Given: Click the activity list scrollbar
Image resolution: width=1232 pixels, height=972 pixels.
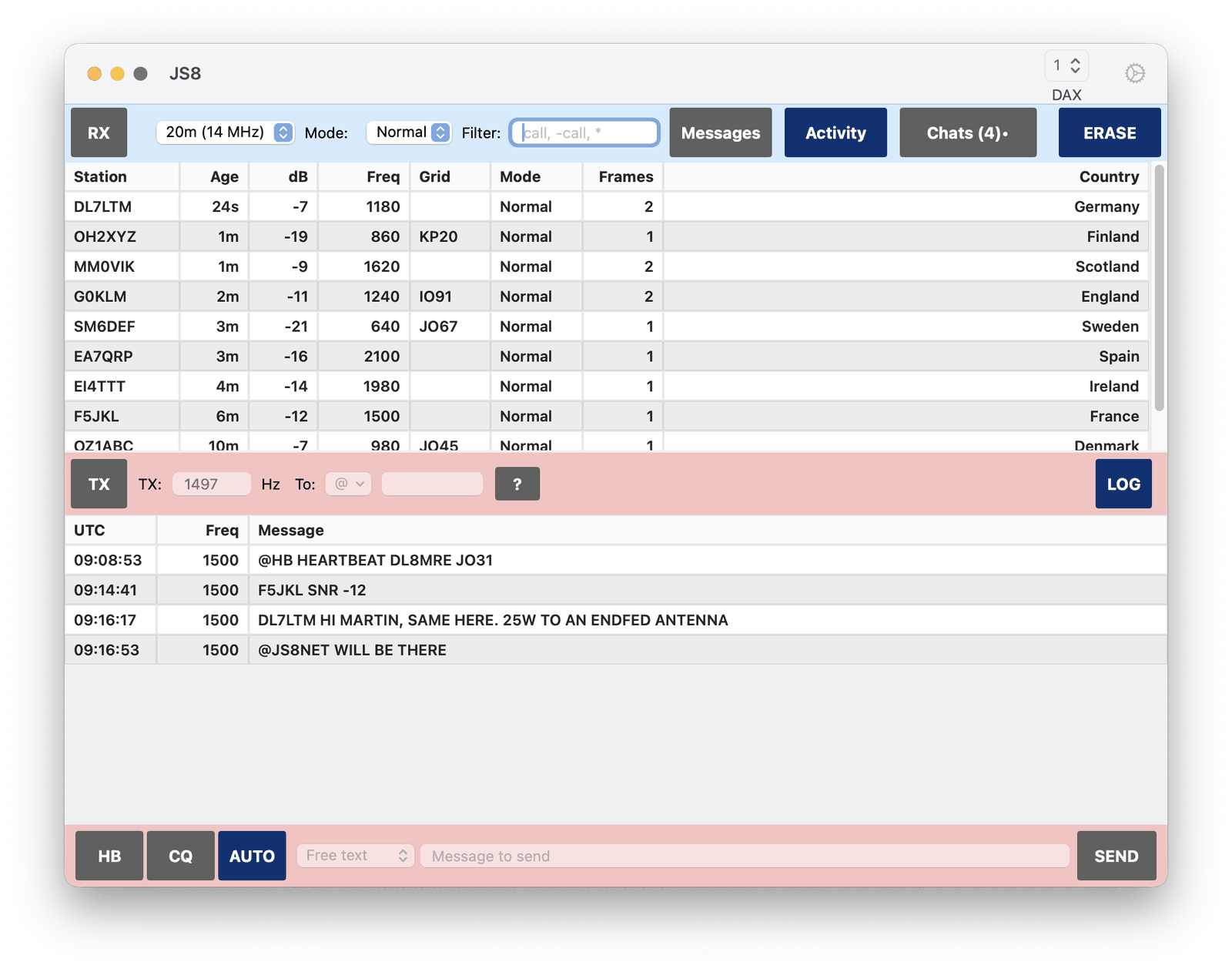Looking at the screenshot, I should point(1159,287).
